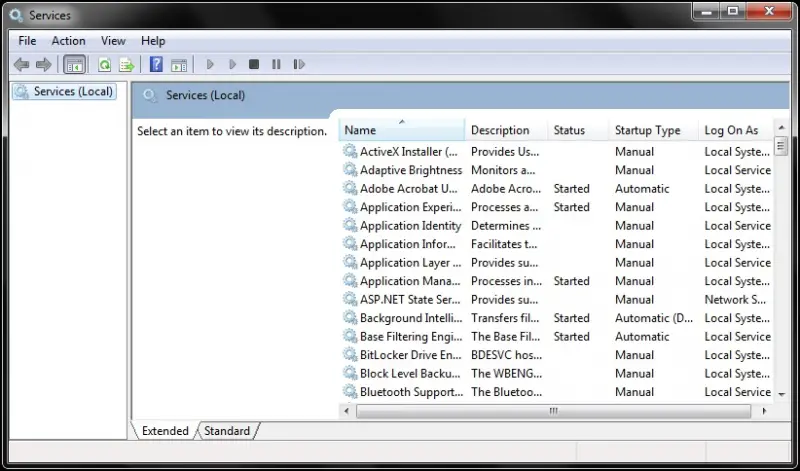
Task: Click horizontal scrollbar right arrow
Action: coord(764,411)
